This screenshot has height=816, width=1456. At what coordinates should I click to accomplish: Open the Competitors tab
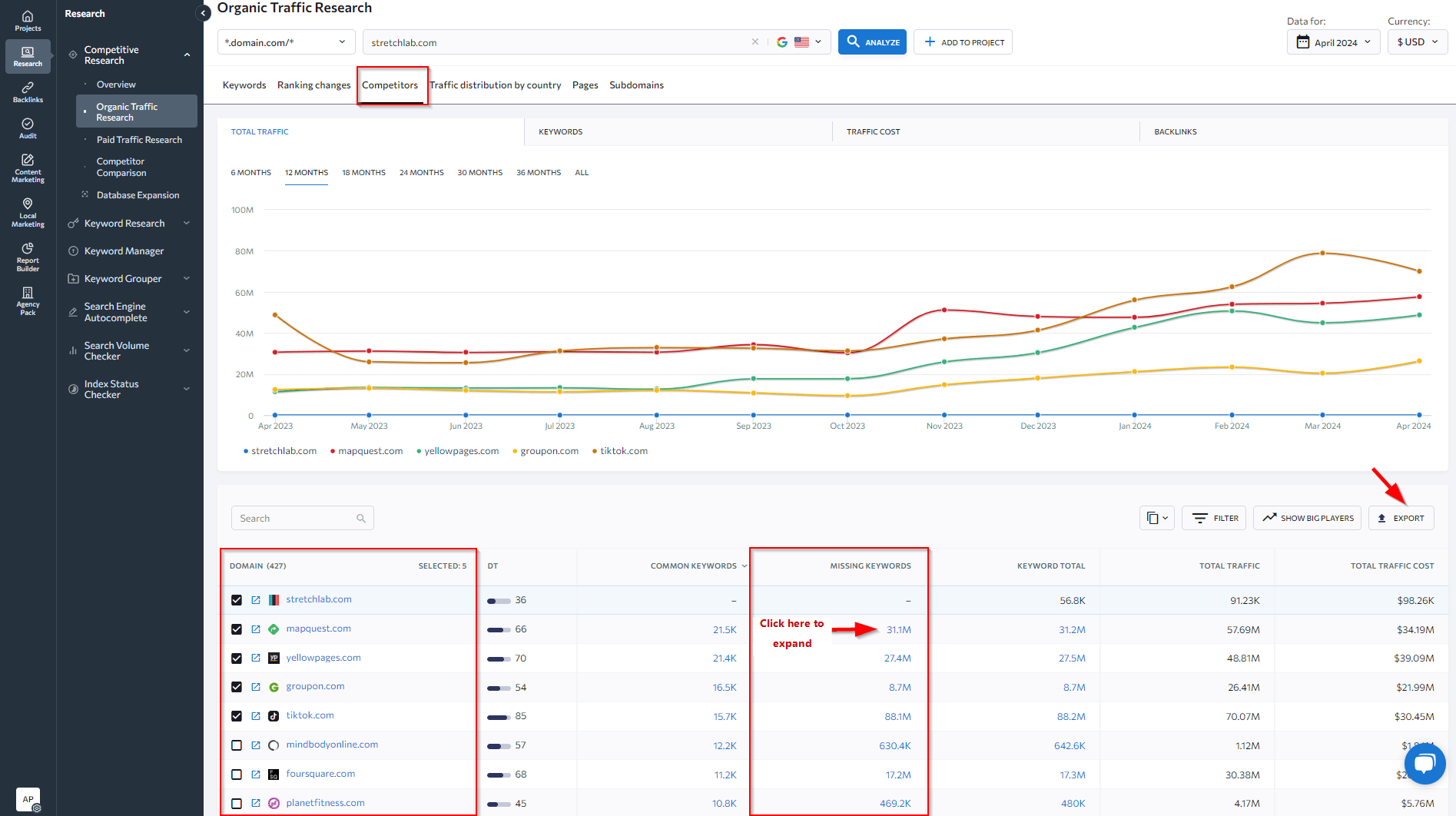[x=390, y=85]
